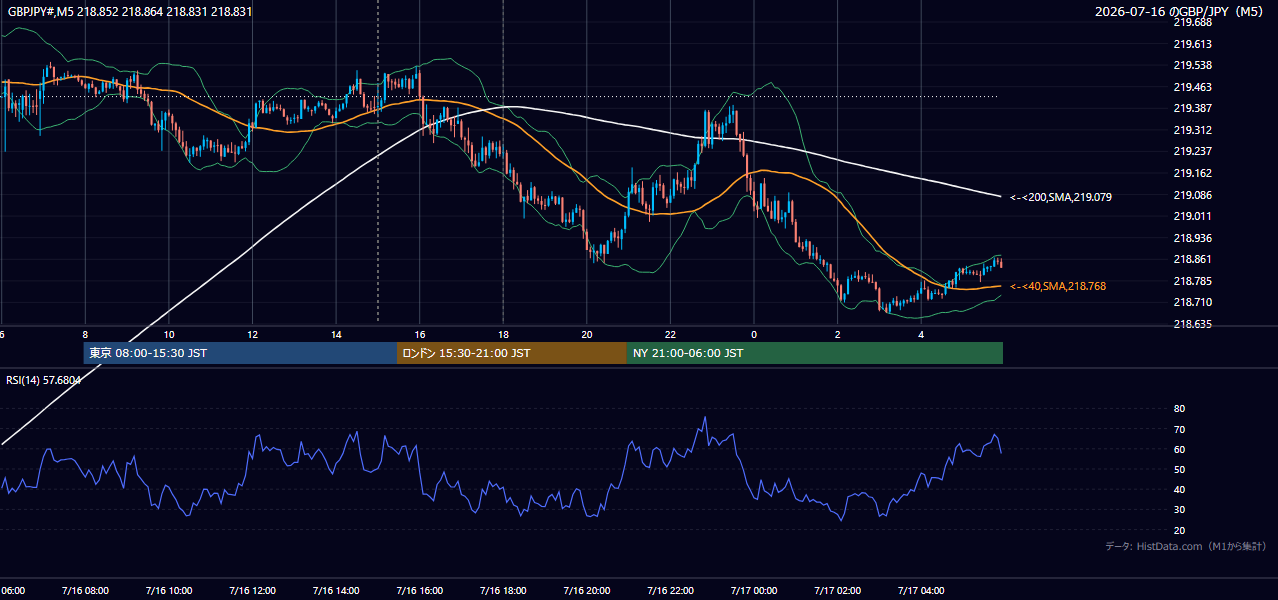Click the '7/17 04:00' bottom time label

click(x=921, y=591)
